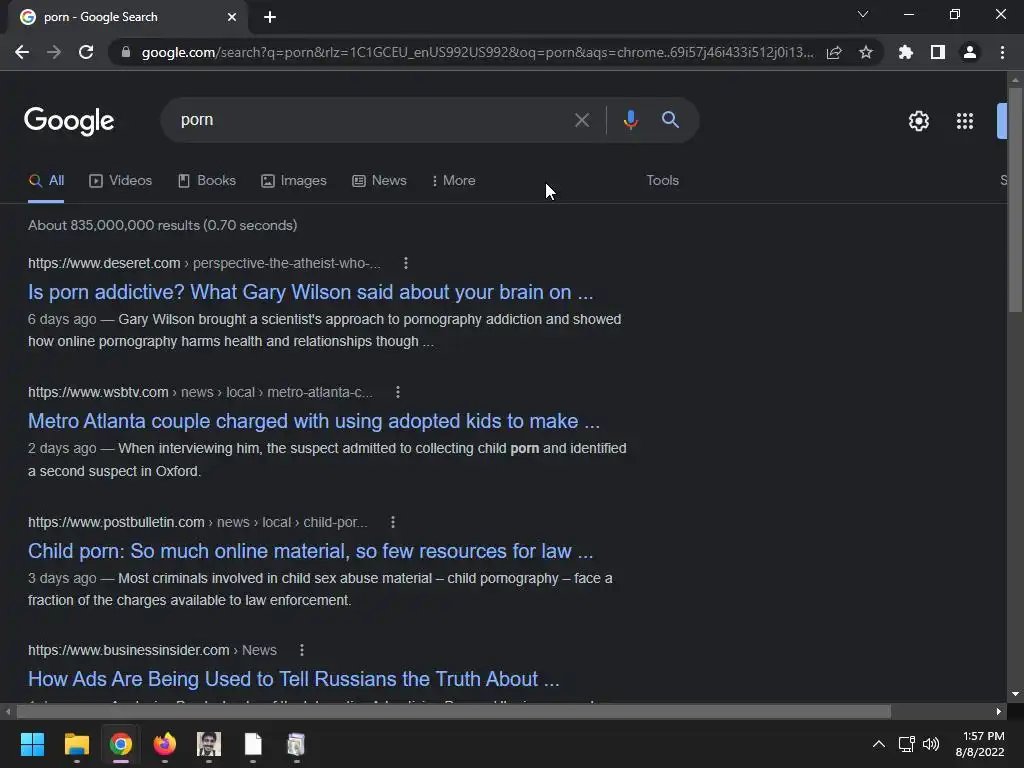This screenshot has width=1024, height=768.
Task: Clear the search box with the X icon
Action: pyautogui.click(x=581, y=120)
